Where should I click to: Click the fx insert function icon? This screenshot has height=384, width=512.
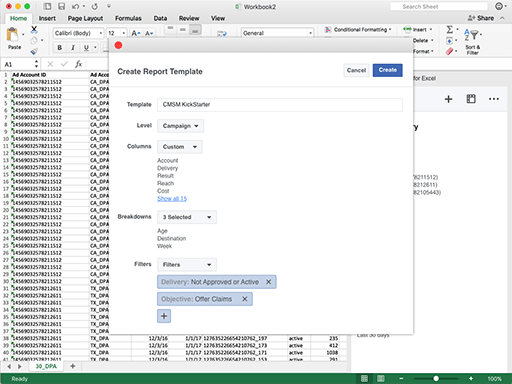pos(78,64)
